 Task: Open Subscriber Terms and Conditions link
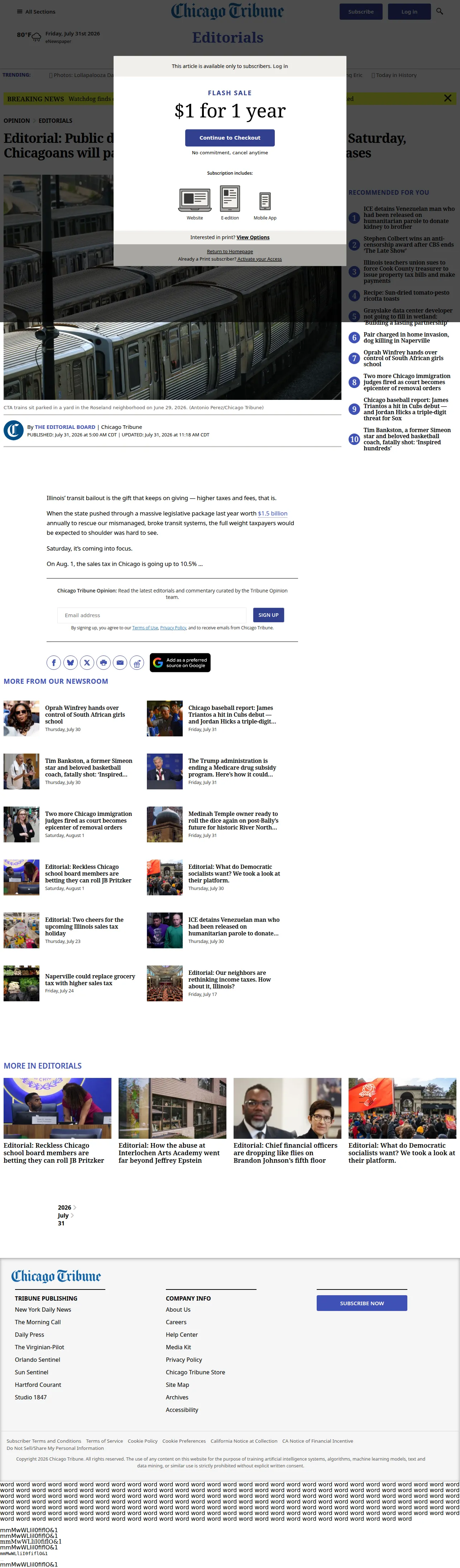click(44, 1441)
